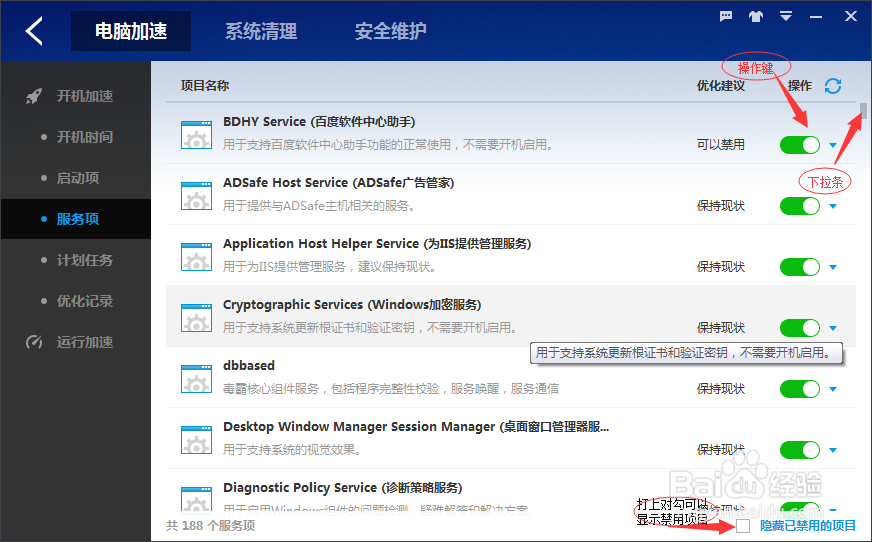Toggle the dbbased service switch
This screenshot has width=872, height=542.
[800, 389]
